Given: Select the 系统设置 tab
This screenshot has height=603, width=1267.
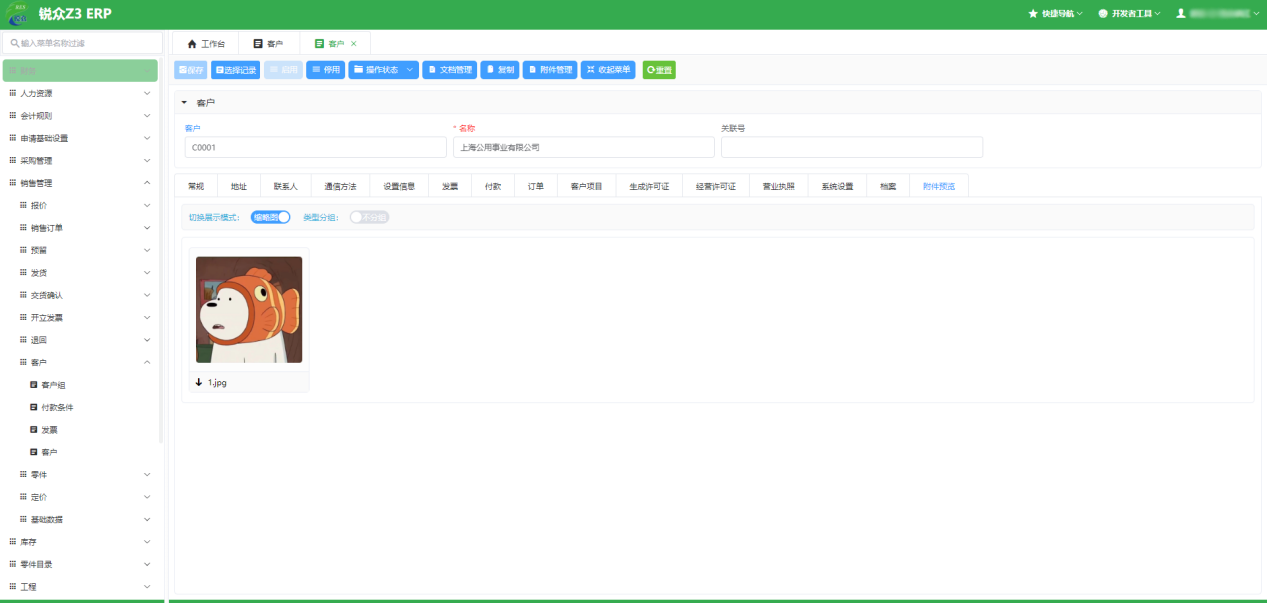Looking at the screenshot, I should click(x=838, y=187).
